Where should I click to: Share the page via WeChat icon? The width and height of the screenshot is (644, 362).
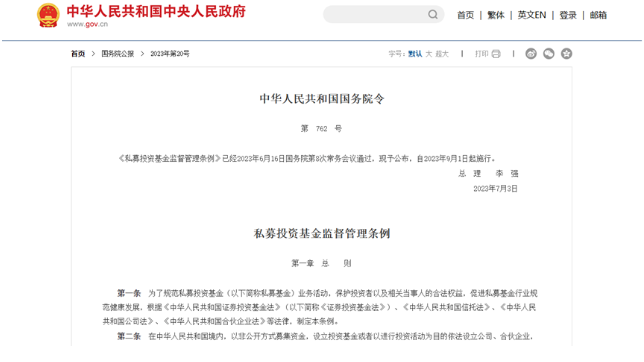pyautogui.click(x=549, y=54)
